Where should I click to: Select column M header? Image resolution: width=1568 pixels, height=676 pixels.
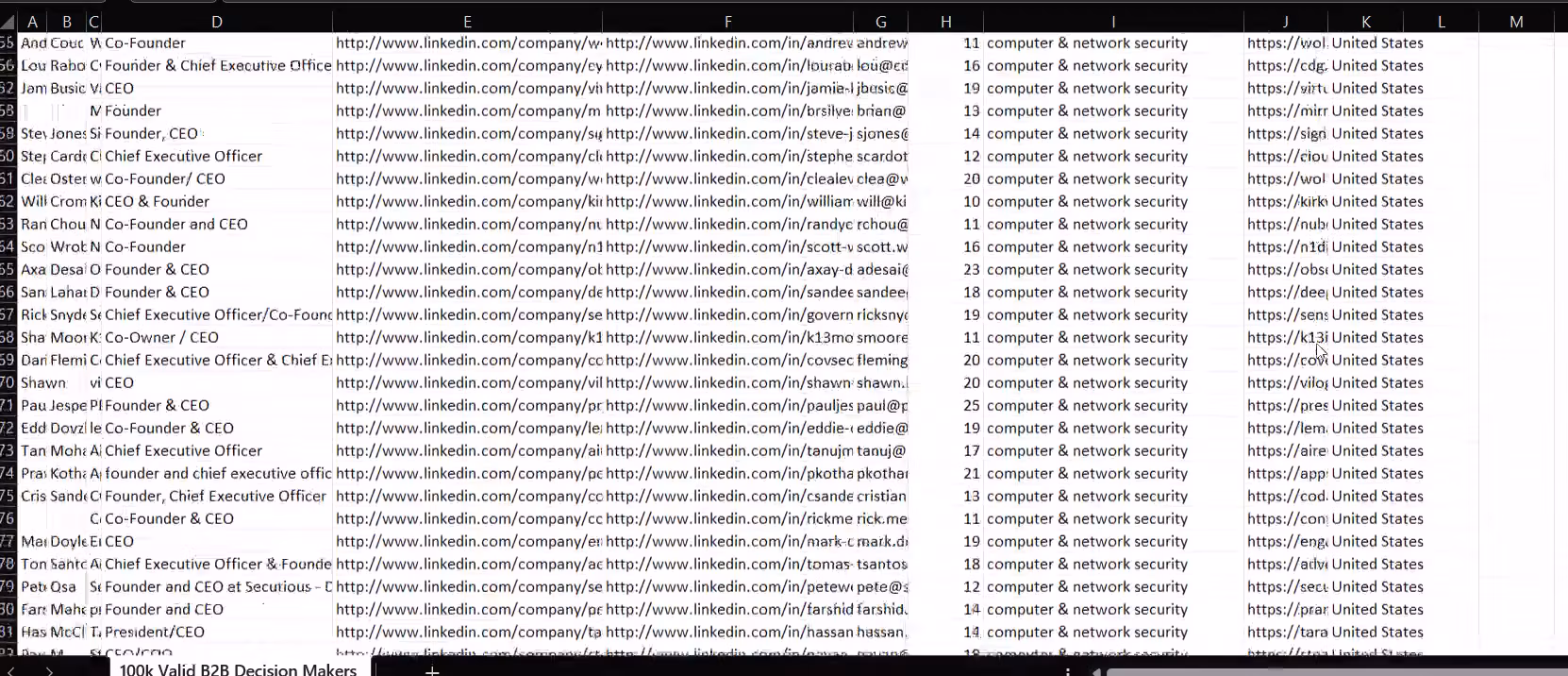pos(1516,22)
